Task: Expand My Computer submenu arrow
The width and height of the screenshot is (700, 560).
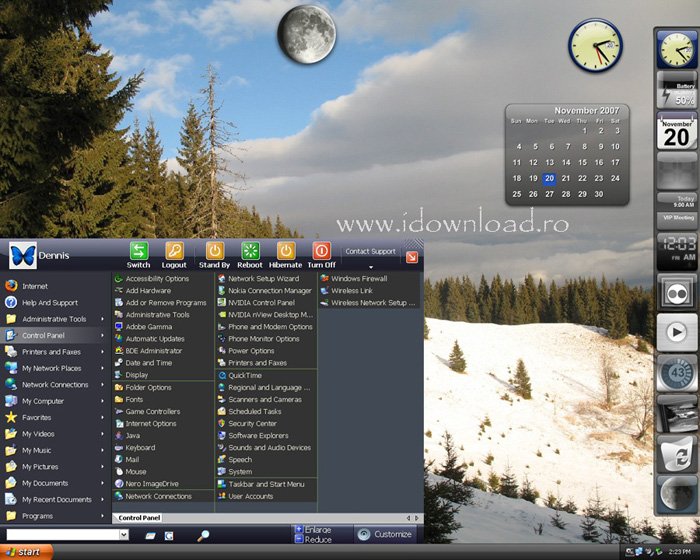Action: [x=103, y=401]
